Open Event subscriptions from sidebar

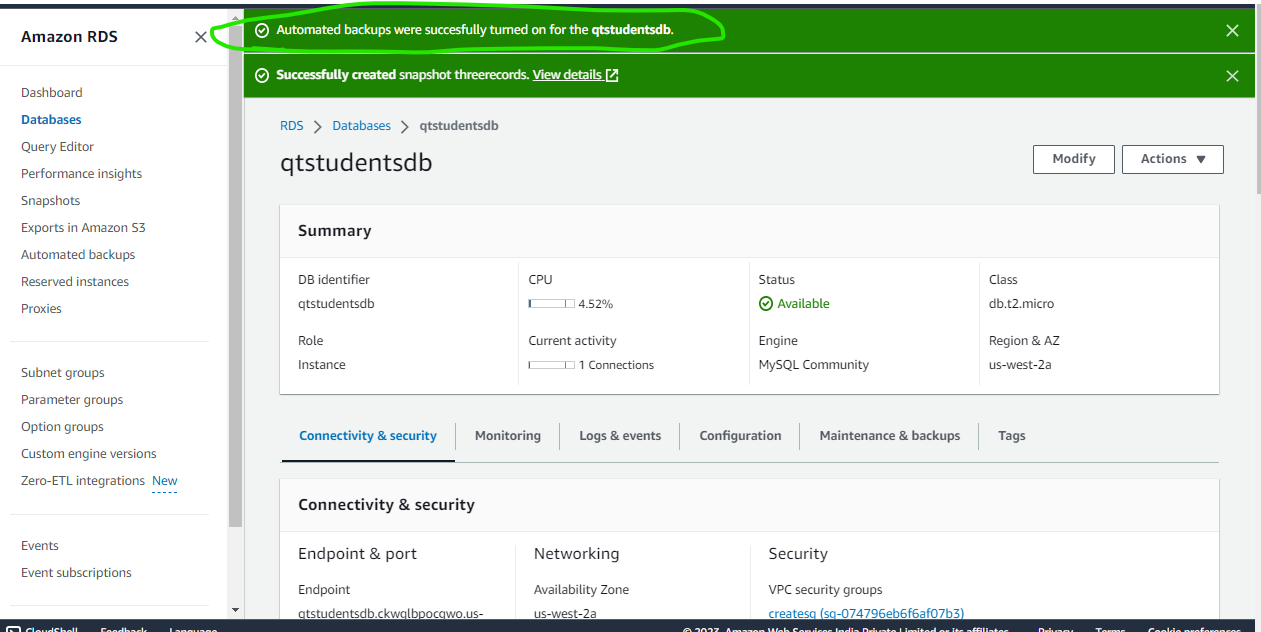tap(76, 573)
